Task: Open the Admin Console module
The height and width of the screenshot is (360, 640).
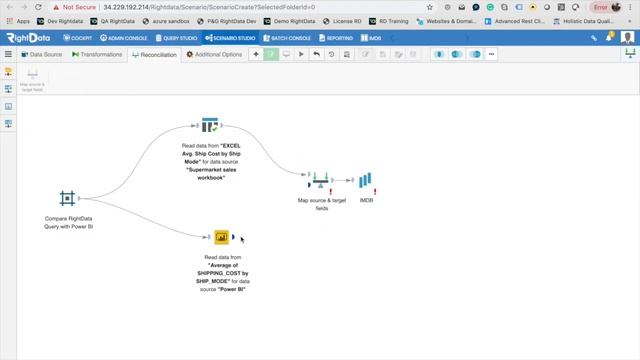Action: pyautogui.click(x=124, y=38)
